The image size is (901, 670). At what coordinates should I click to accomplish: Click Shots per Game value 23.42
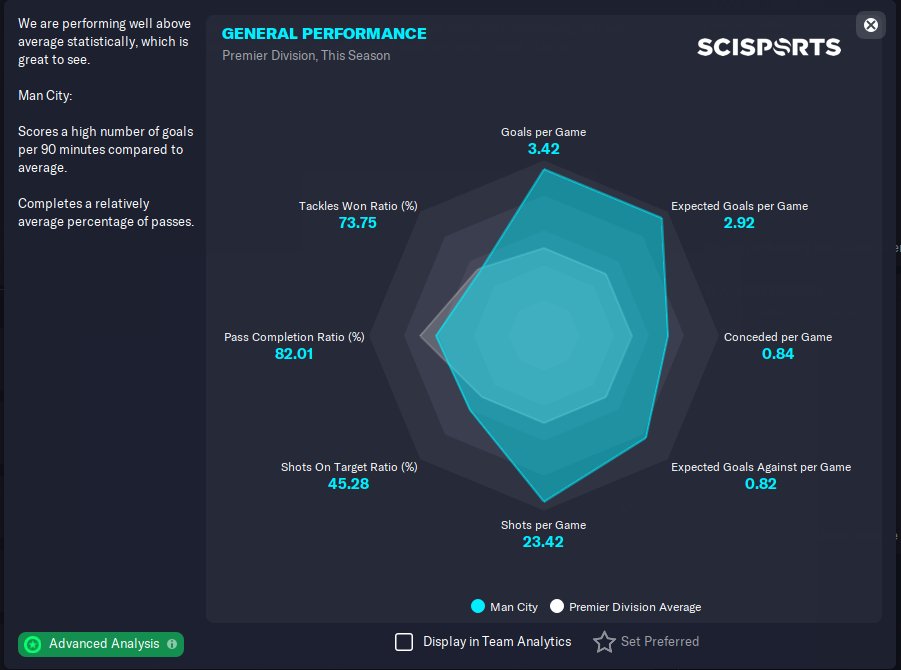point(543,542)
